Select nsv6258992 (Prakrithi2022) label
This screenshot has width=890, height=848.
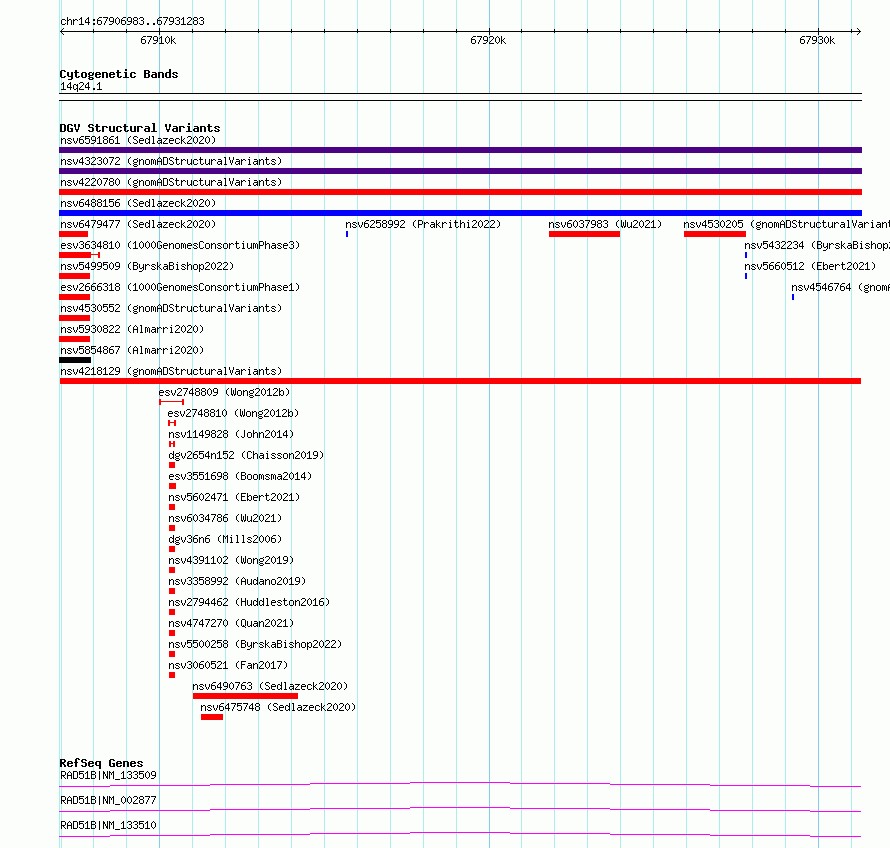click(x=423, y=224)
